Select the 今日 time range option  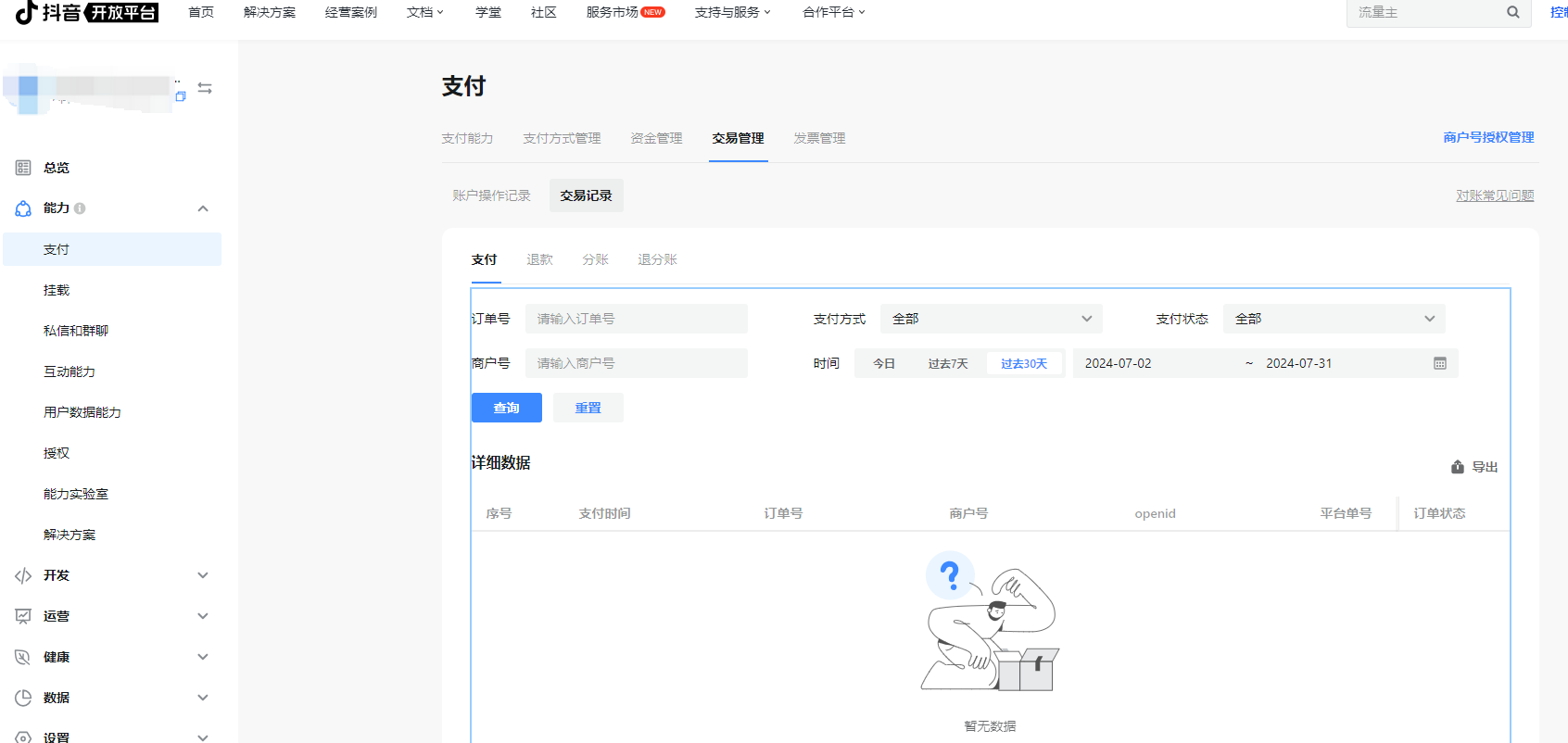coord(884,363)
